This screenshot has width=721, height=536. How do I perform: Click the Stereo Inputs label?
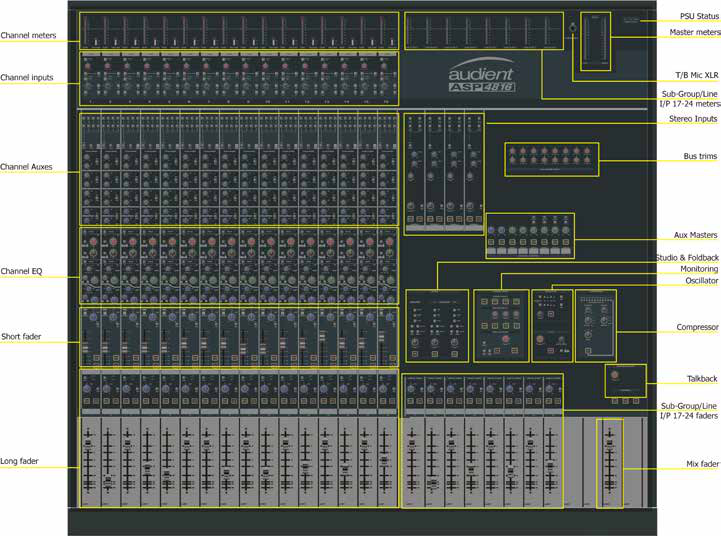click(x=693, y=119)
